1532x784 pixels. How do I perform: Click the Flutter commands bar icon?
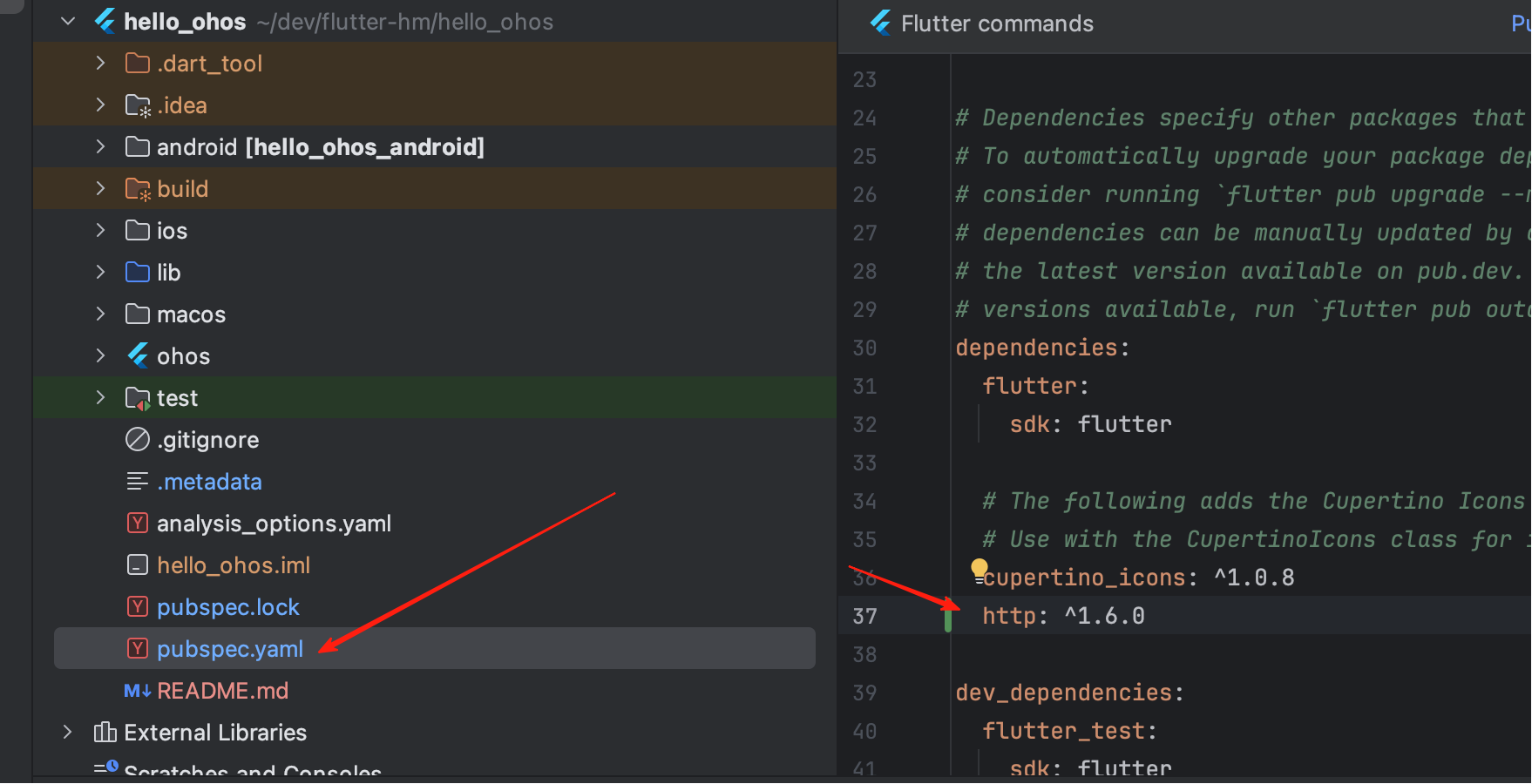point(881,22)
